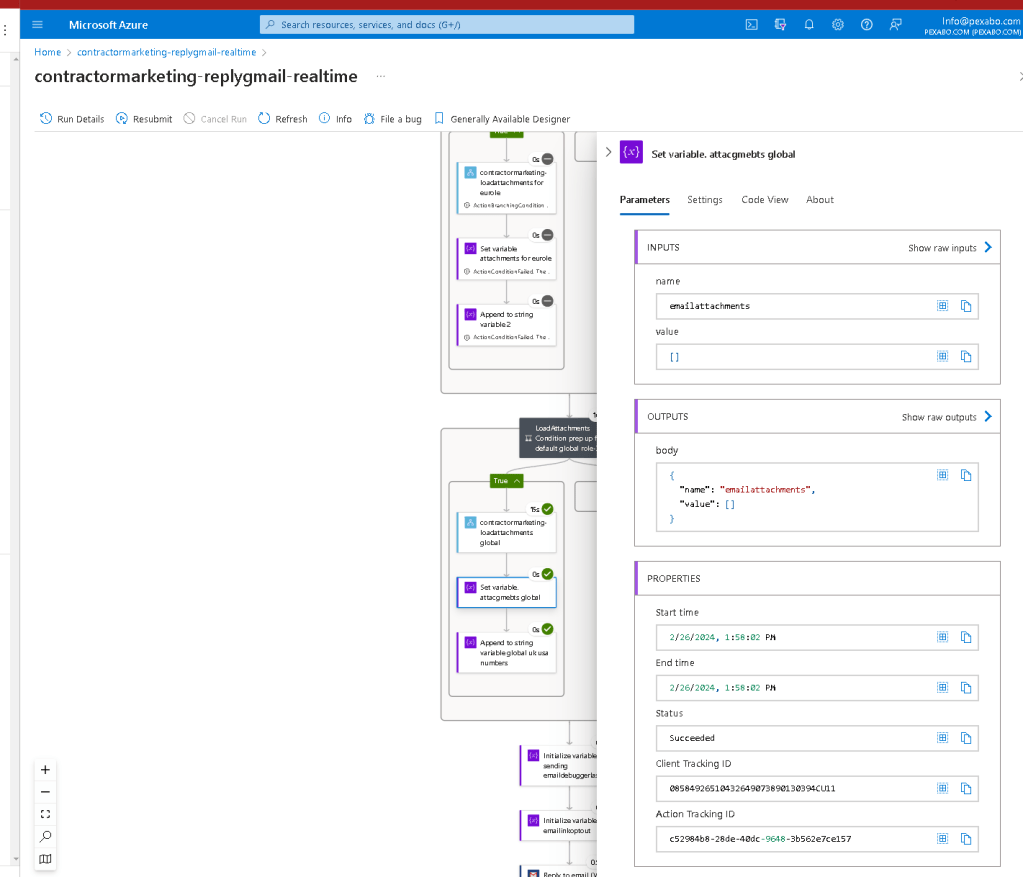Open the ellipsis menu next to the title
Image resolution: width=1023 pixels, height=877 pixels.
[x=380, y=76]
